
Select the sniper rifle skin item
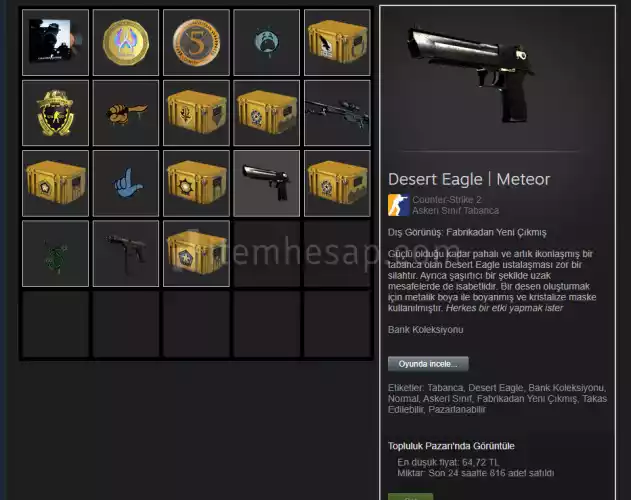[337, 113]
